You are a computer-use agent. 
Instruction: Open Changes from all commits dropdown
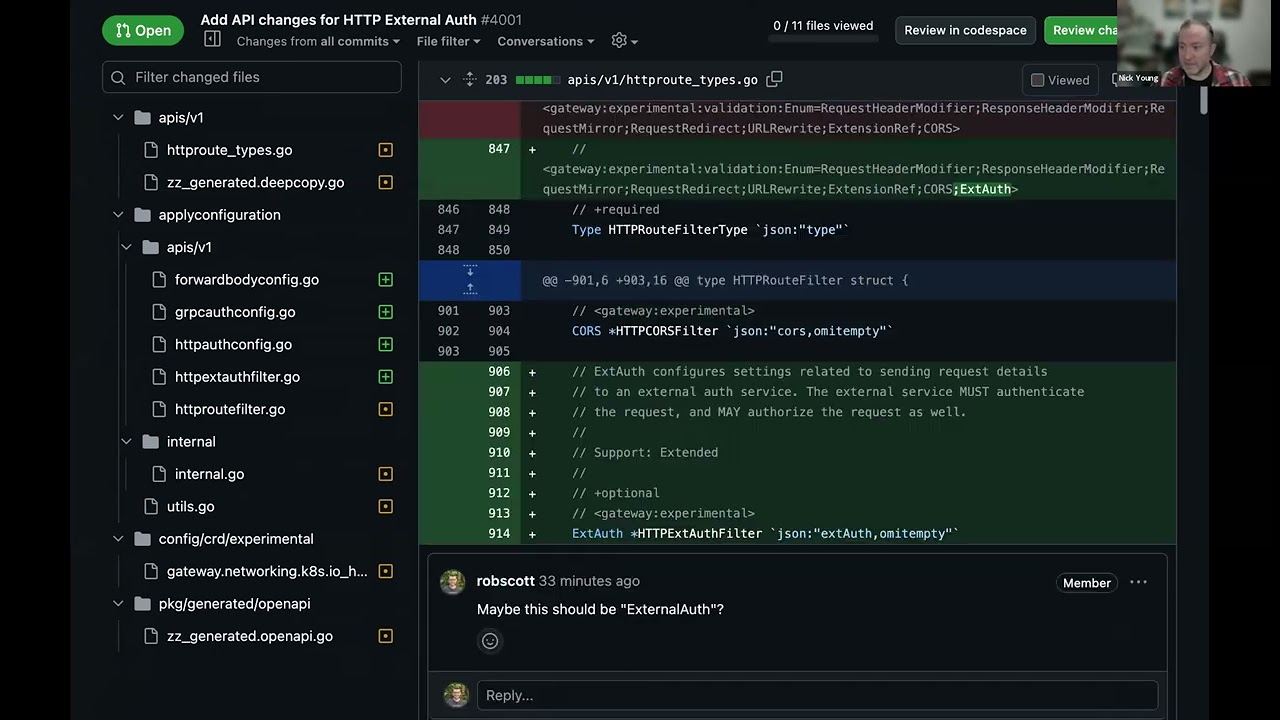click(x=318, y=41)
